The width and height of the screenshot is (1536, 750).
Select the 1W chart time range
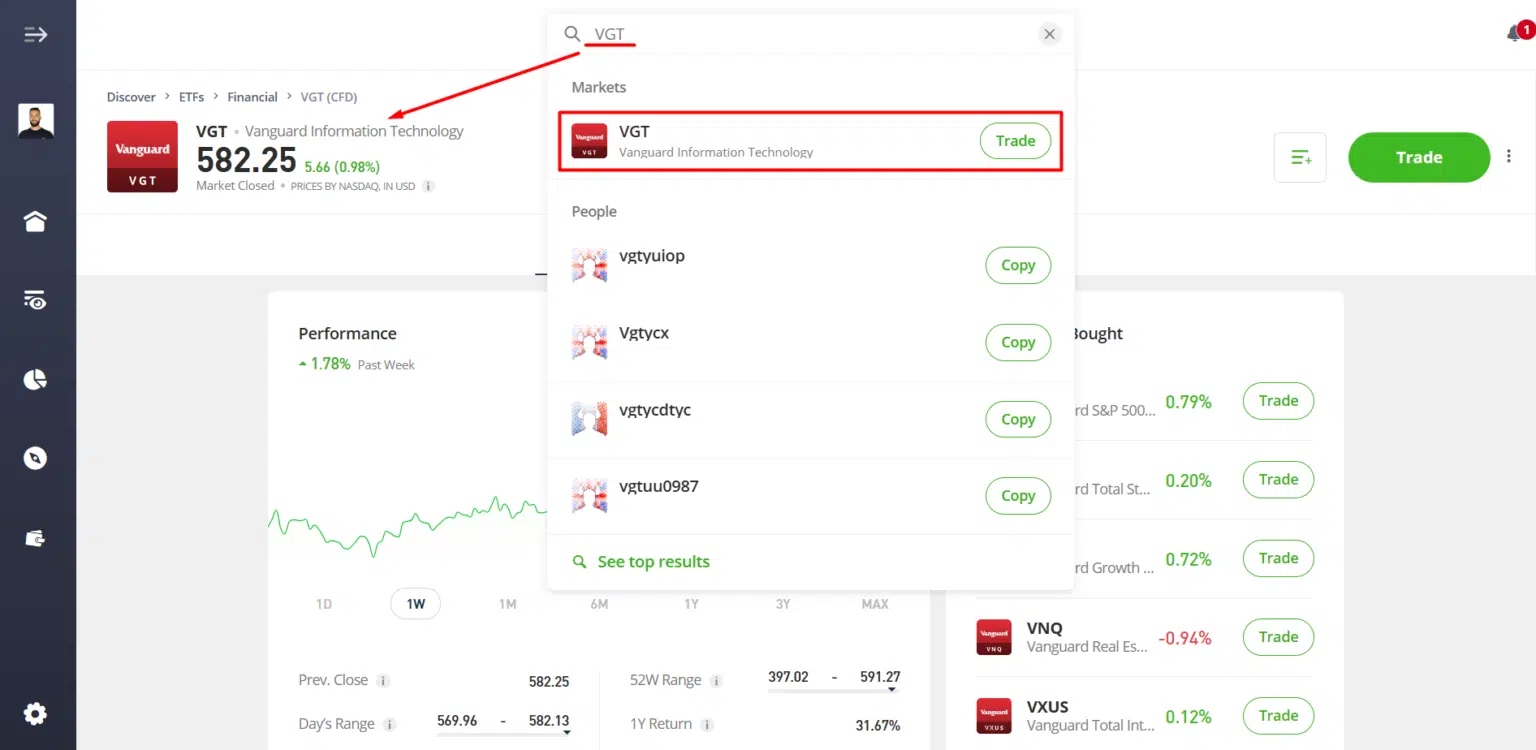[415, 604]
